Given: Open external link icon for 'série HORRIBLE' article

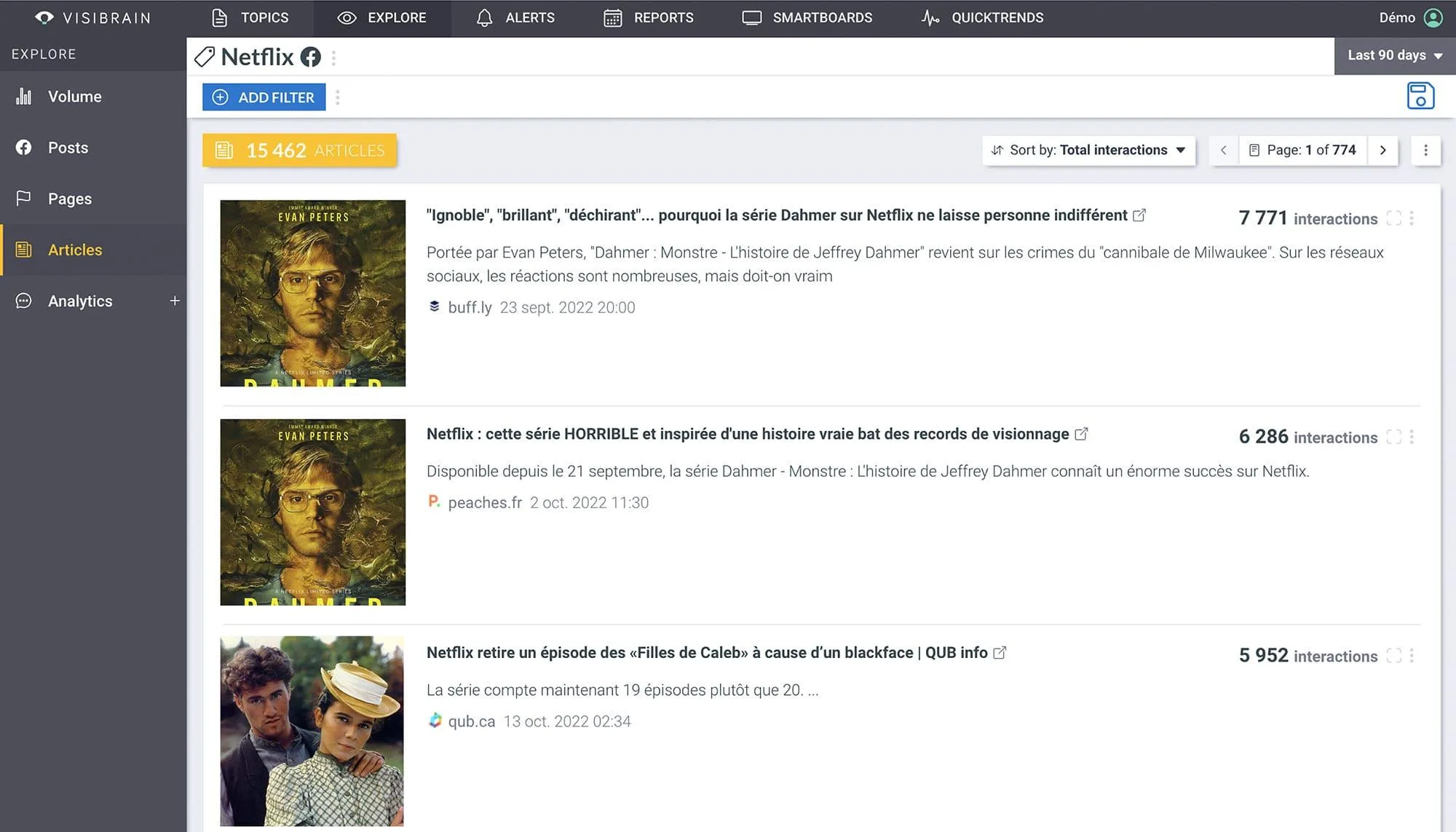Looking at the screenshot, I should click(x=1081, y=434).
